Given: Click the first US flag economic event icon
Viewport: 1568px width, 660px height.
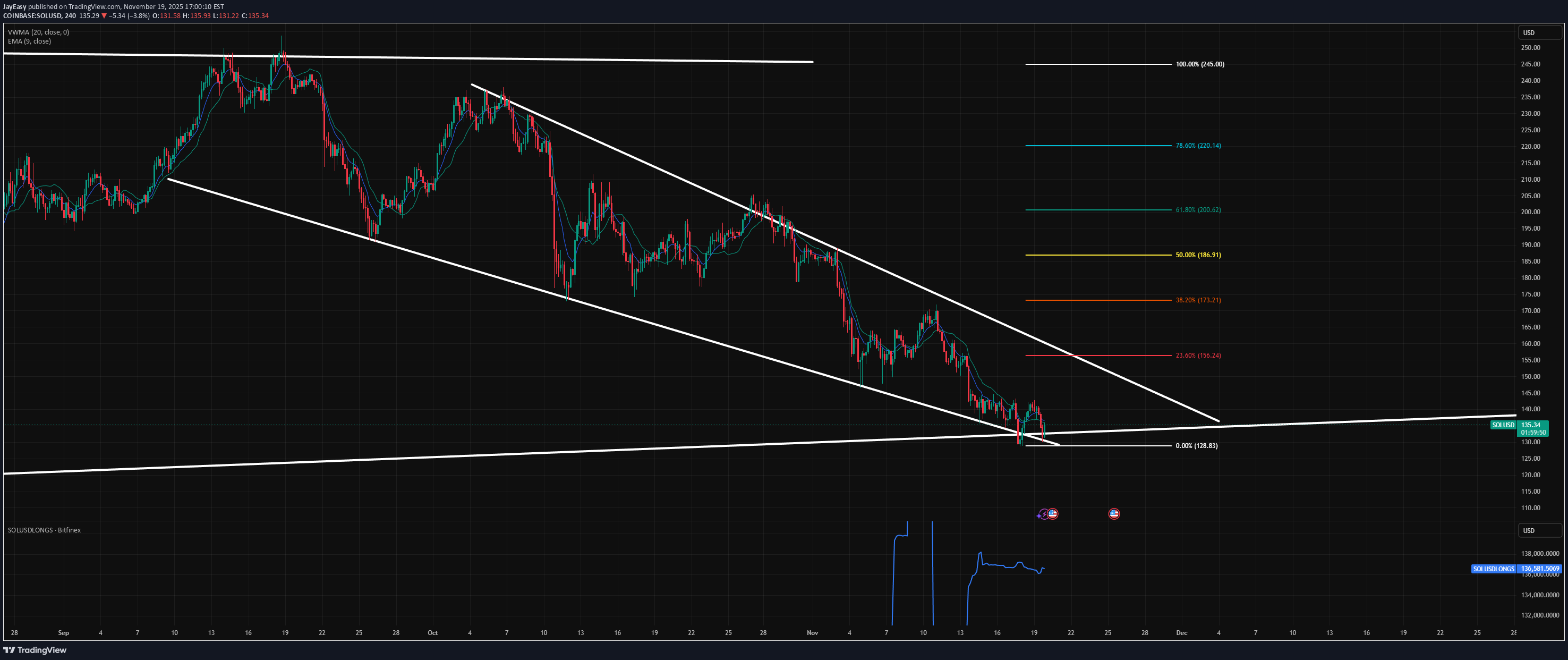Looking at the screenshot, I should tap(1052, 514).
